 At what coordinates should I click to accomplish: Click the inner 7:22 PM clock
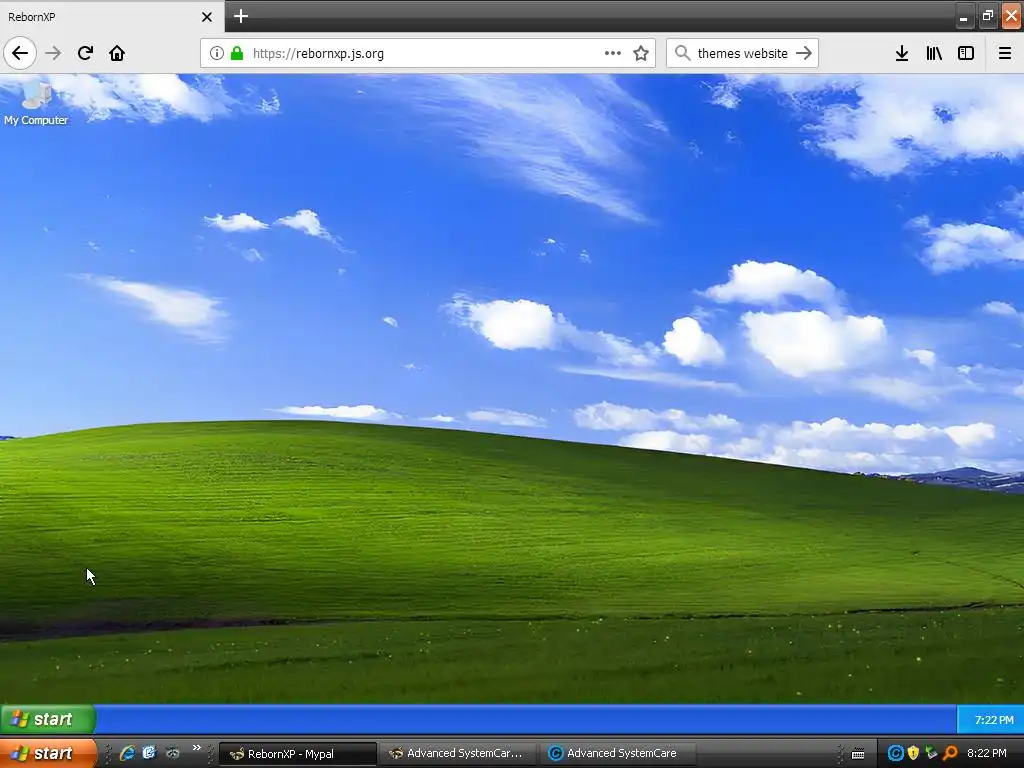[x=993, y=720]
